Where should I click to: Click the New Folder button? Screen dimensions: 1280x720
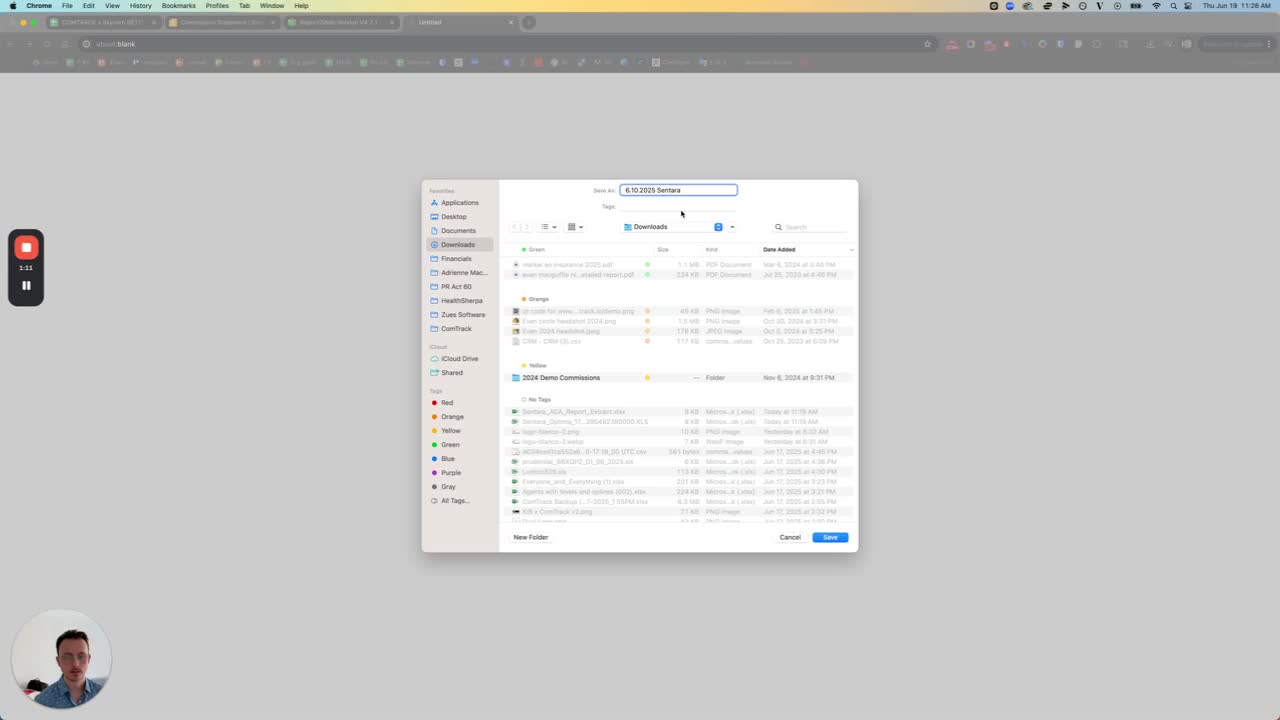pyautogui.click(x=531, y=538)
